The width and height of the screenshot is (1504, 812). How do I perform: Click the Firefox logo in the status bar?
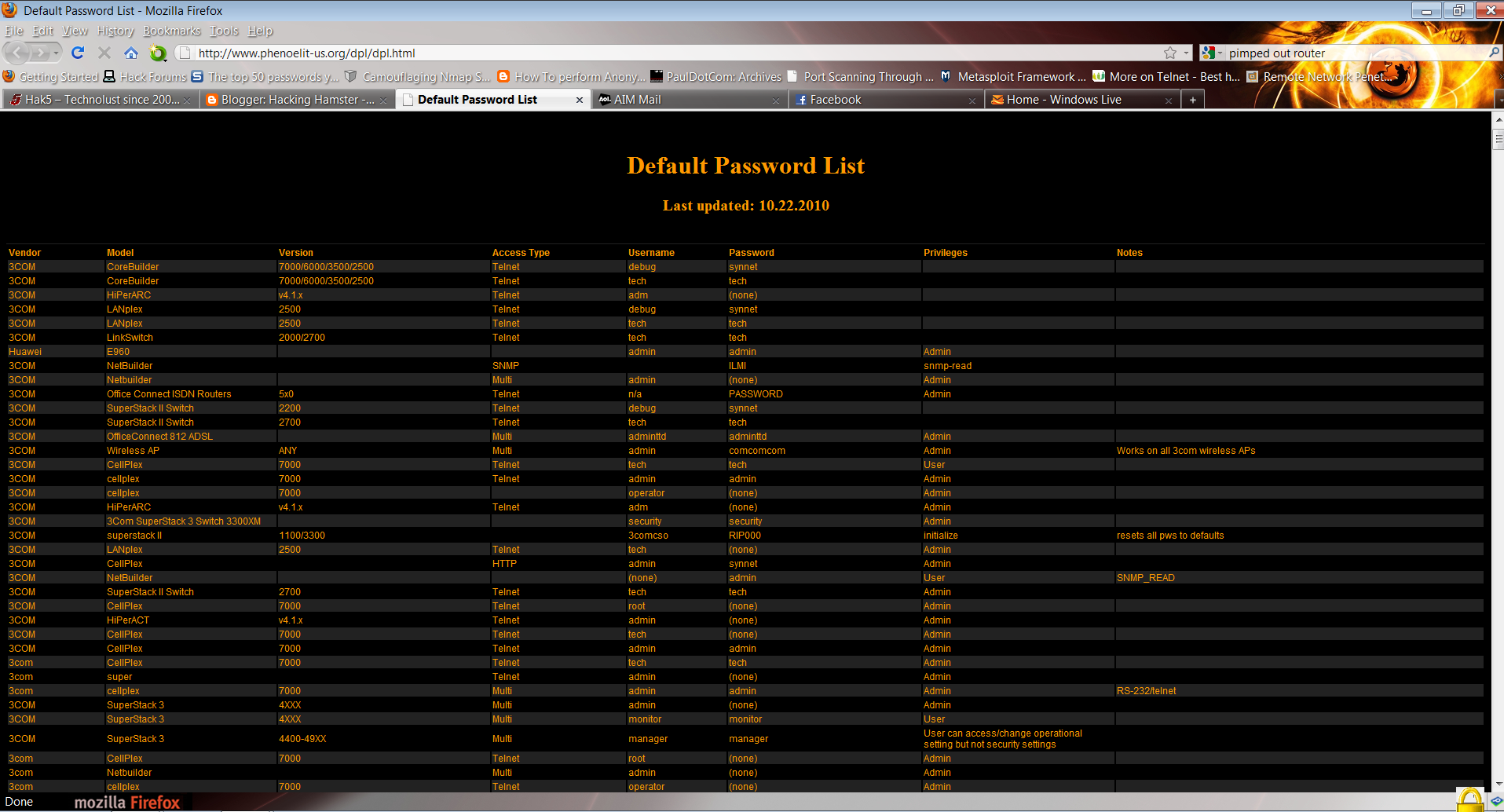(126, 802)
